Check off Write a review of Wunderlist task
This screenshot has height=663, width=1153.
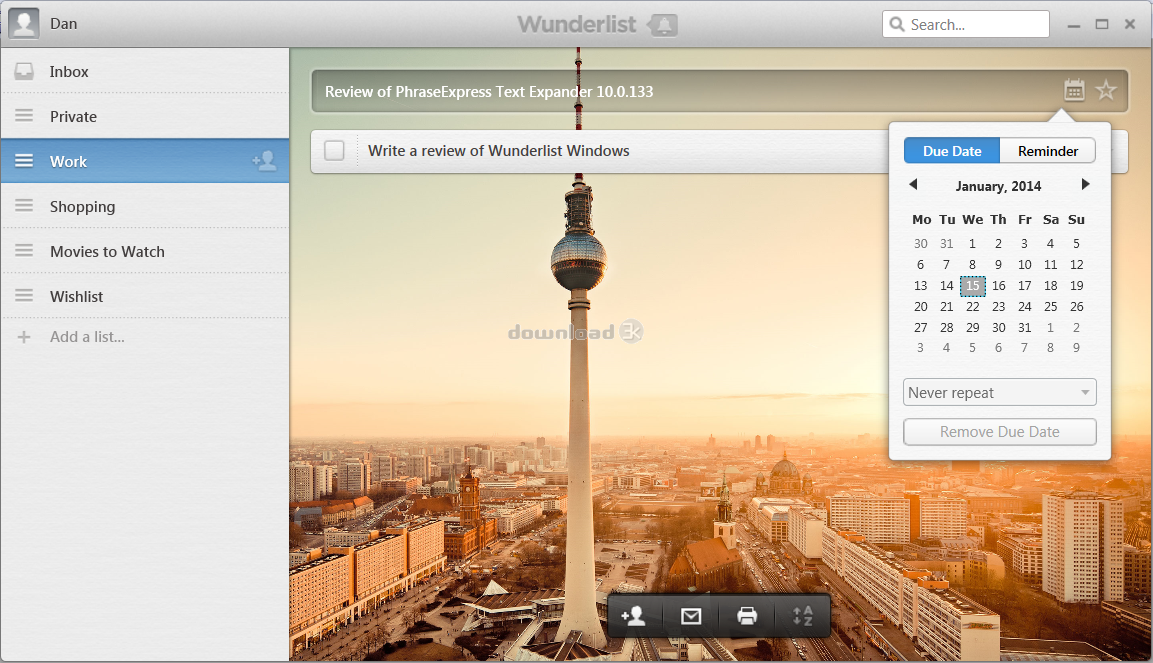335,151
